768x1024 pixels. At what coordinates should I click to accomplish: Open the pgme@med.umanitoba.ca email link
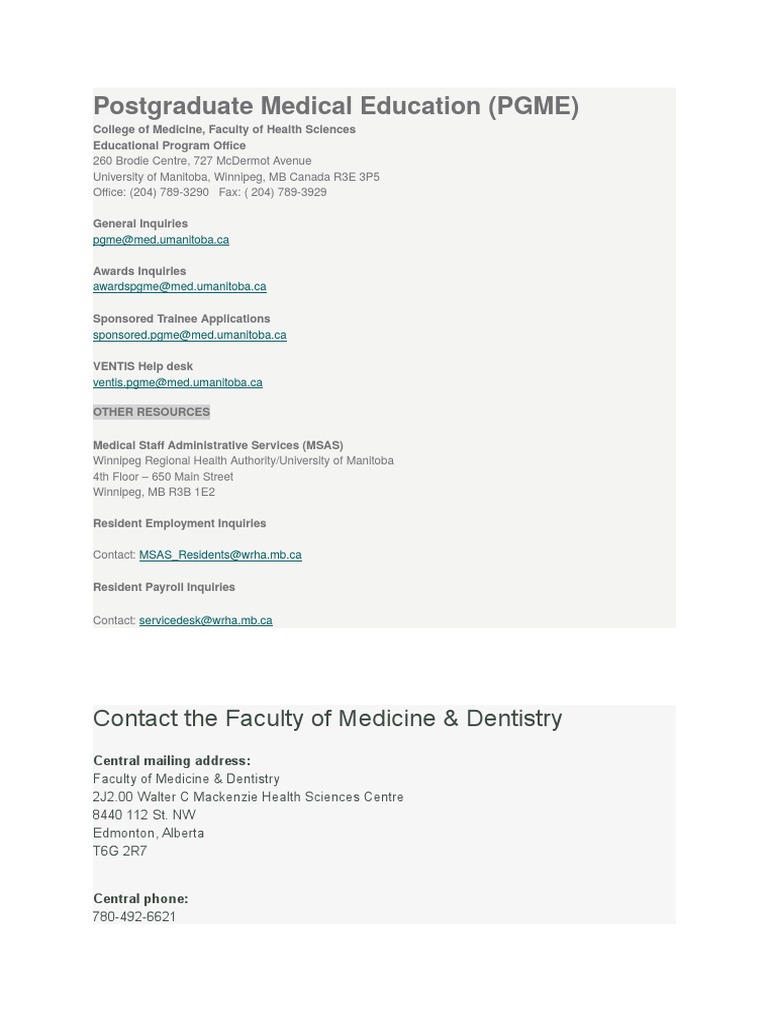point(161,240)
